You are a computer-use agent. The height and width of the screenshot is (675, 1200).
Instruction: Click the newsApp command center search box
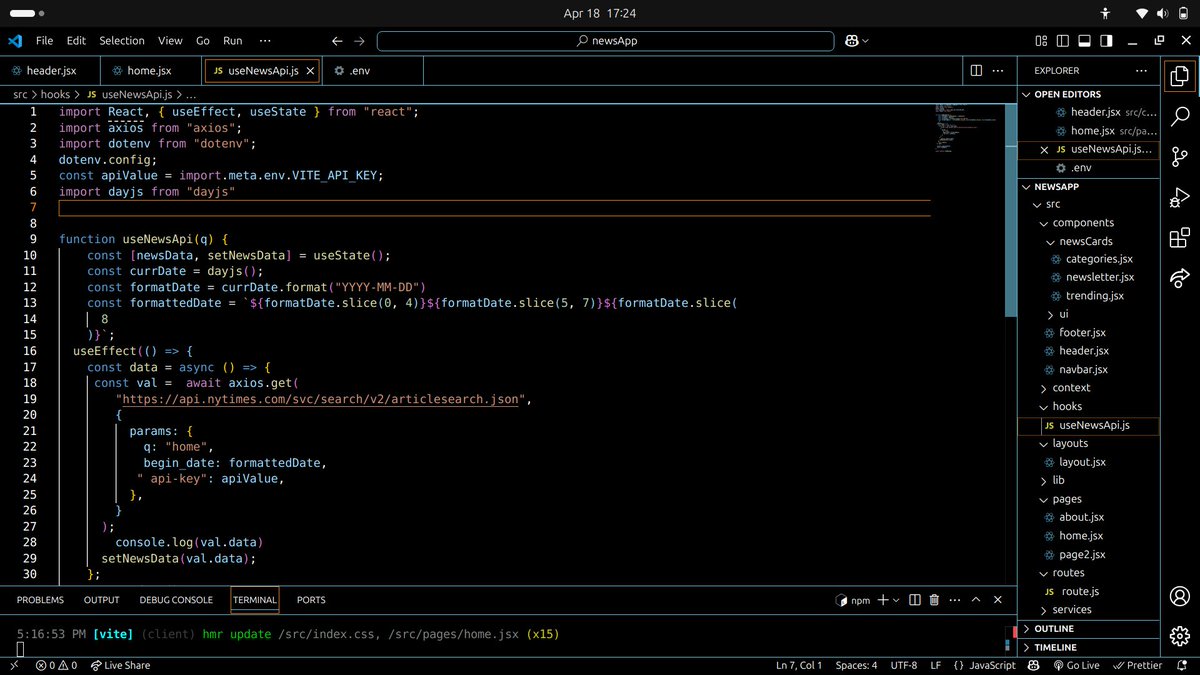[x=605, y=41]
